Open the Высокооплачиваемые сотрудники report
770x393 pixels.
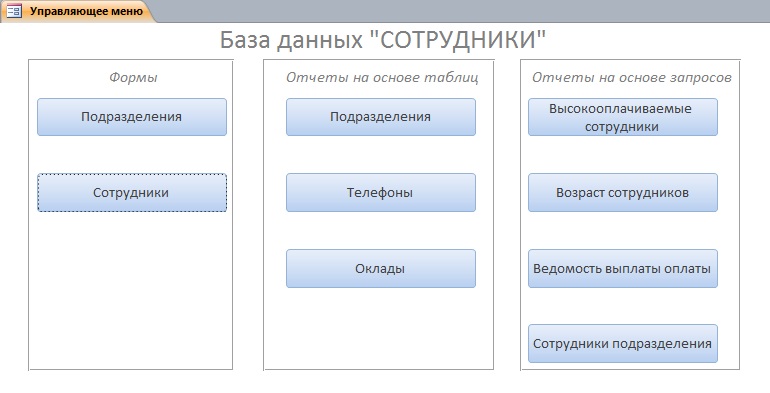point(623,117)
